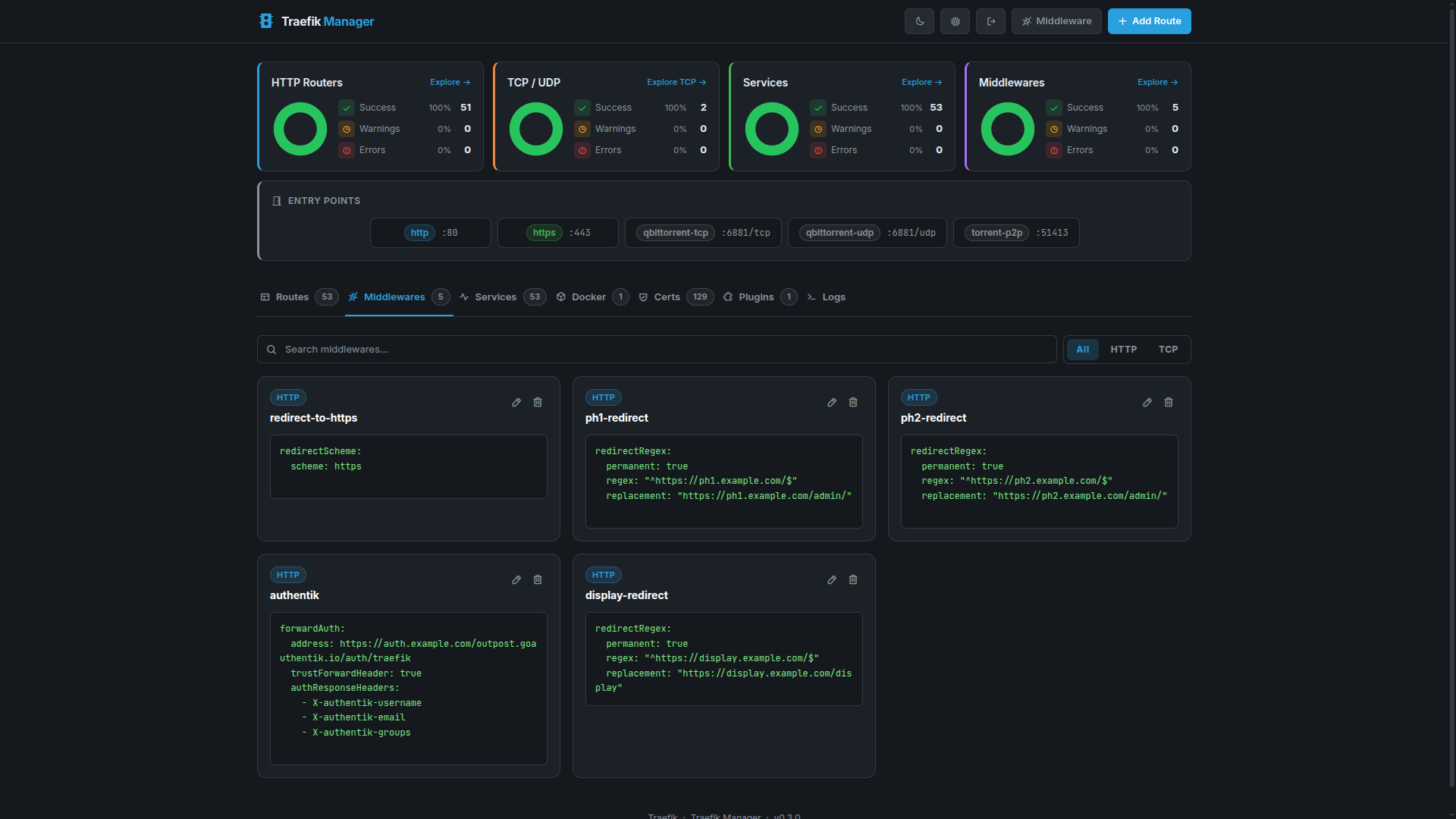The height and width of the screenshot is (819, 1456).
Task: Open the settings gear icon
Action: click(x=955, y=21)
